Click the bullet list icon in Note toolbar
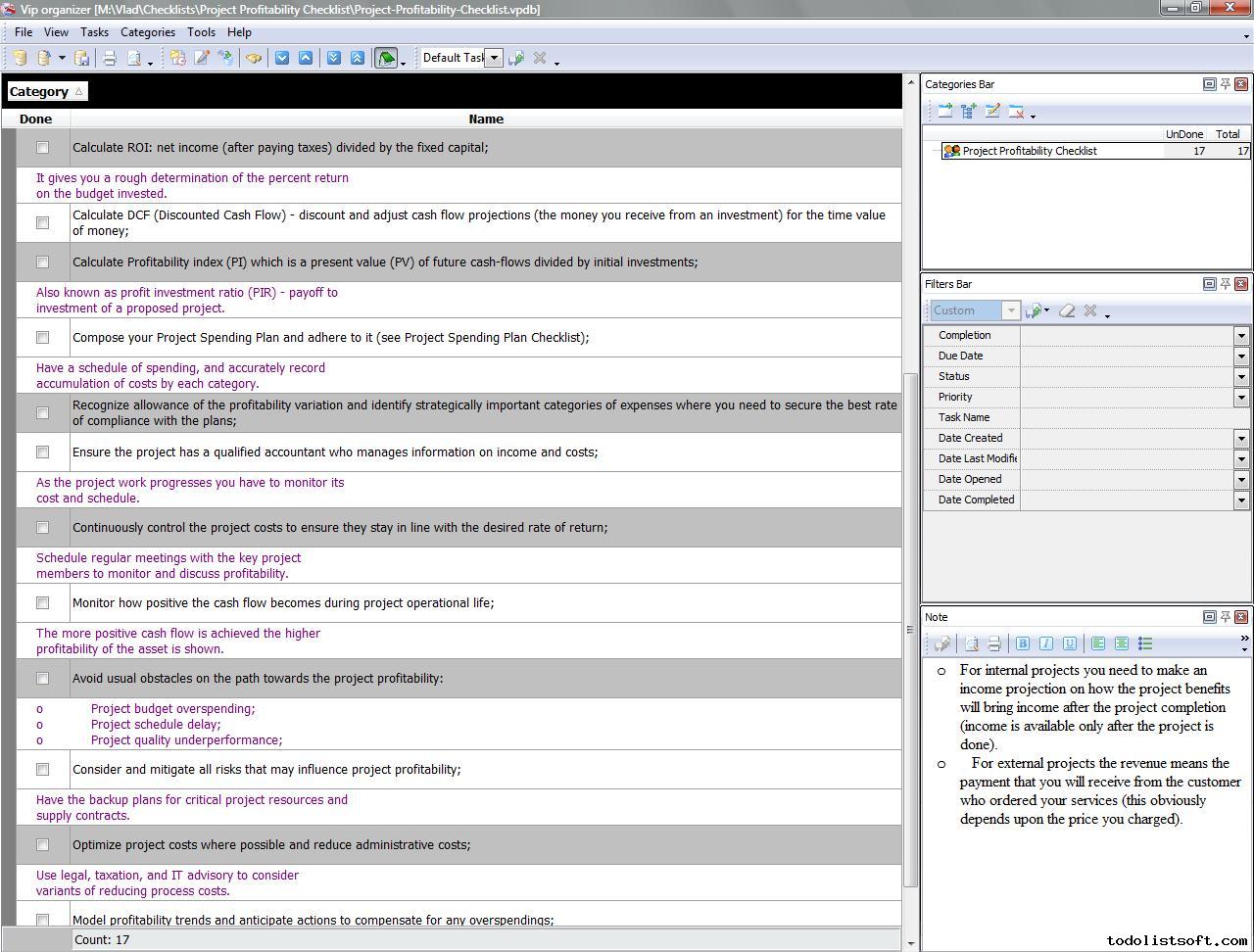The width and height of the screenshot is (1254, 952). coord(1145,643)
